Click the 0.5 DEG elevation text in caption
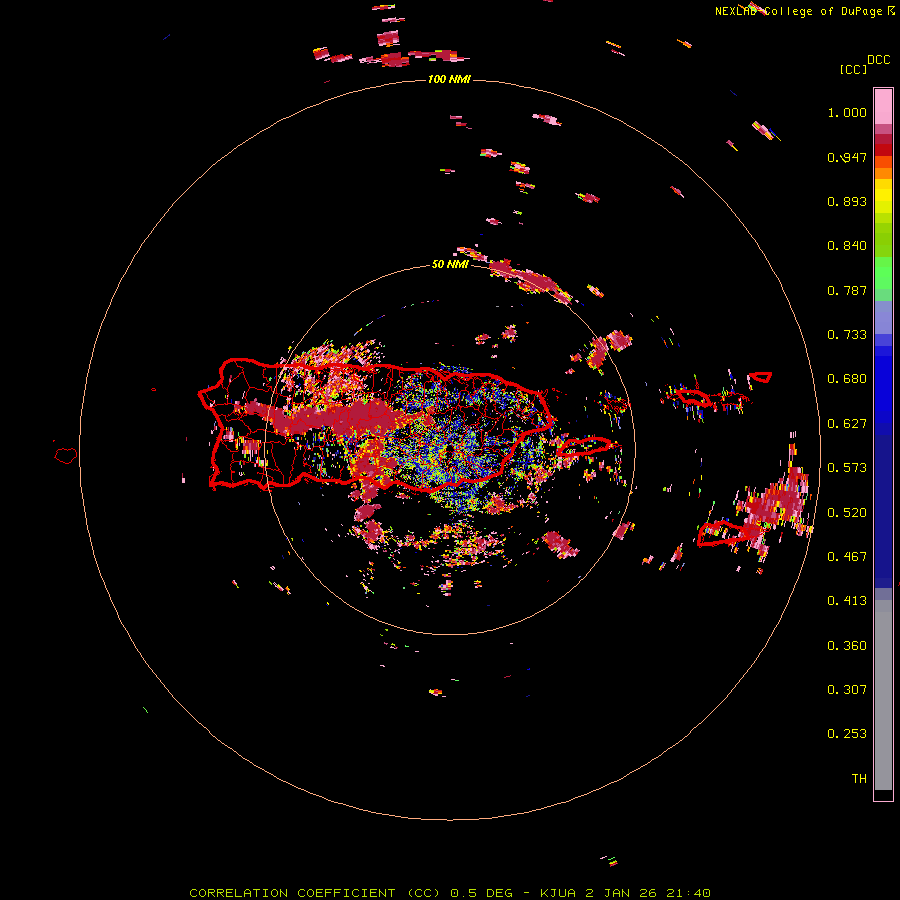 [x=482, y=893]
